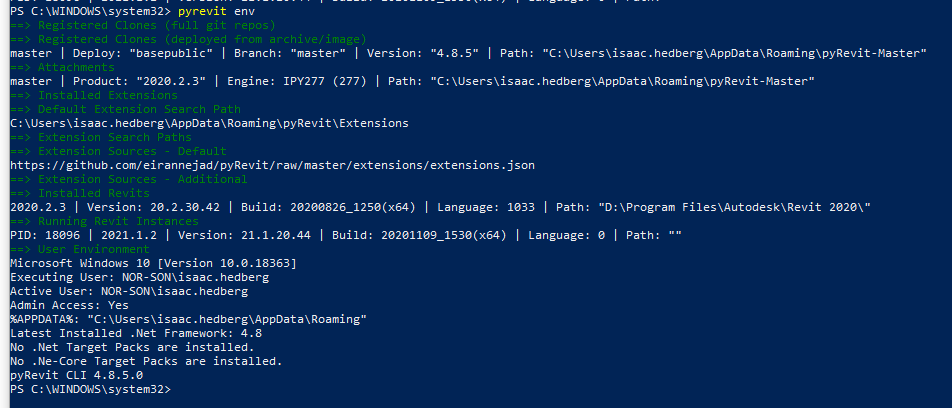Screen dimensions: 952x408
Task: Click the Microsoft Windows 10 version line
Action: (154, 264)
